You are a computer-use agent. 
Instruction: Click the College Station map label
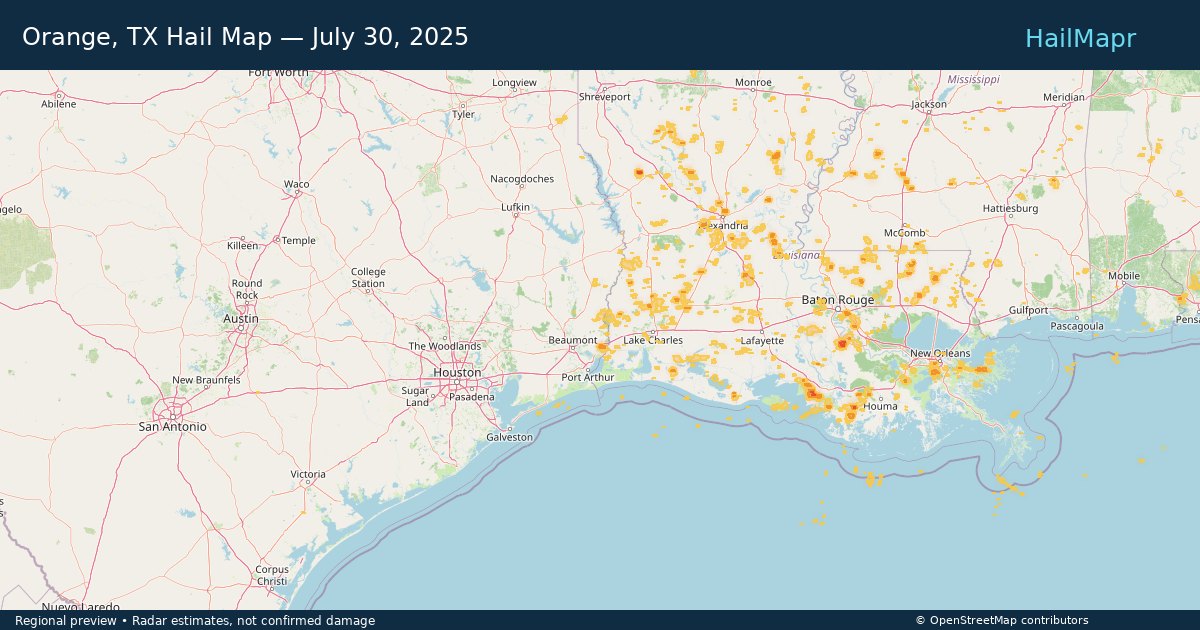pos(368,278)
